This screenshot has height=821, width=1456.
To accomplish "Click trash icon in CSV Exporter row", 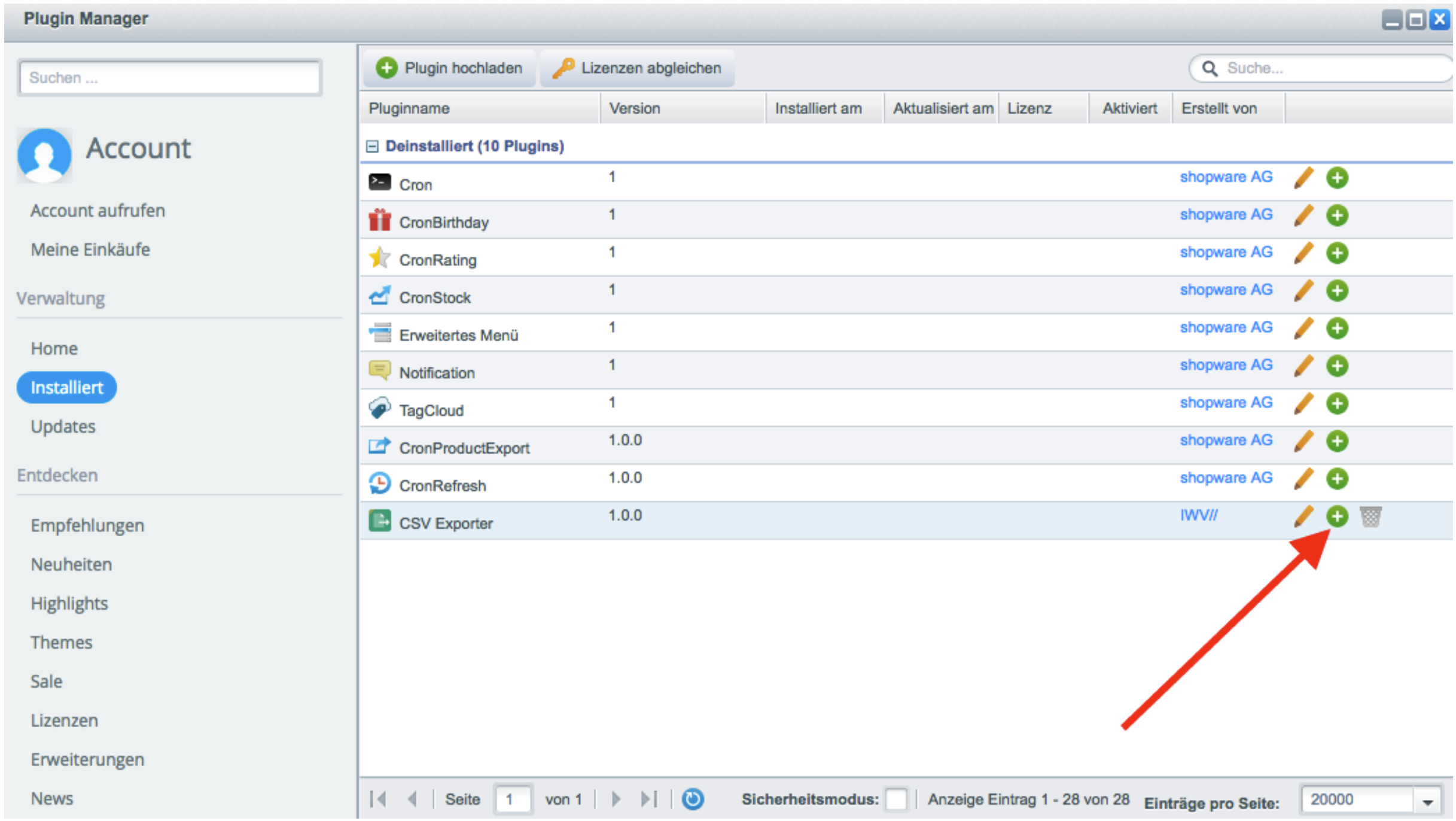I will click(x=1370, y=516).
